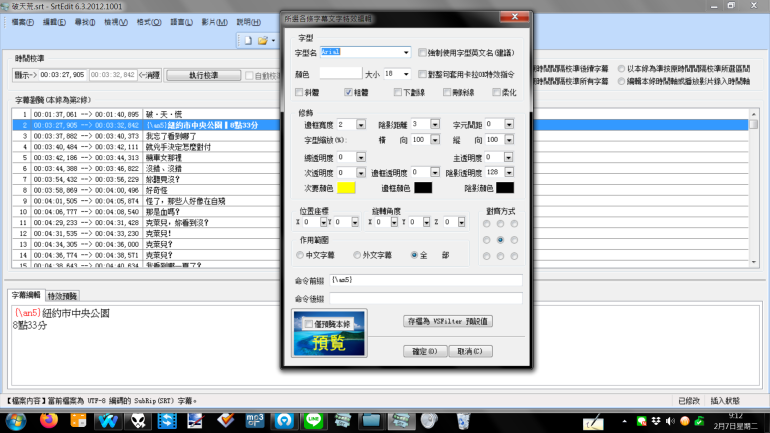Open the 橫向 horizontal scale dropdown
The height and width of the screenshot is (433, 770).
[435, 140]
